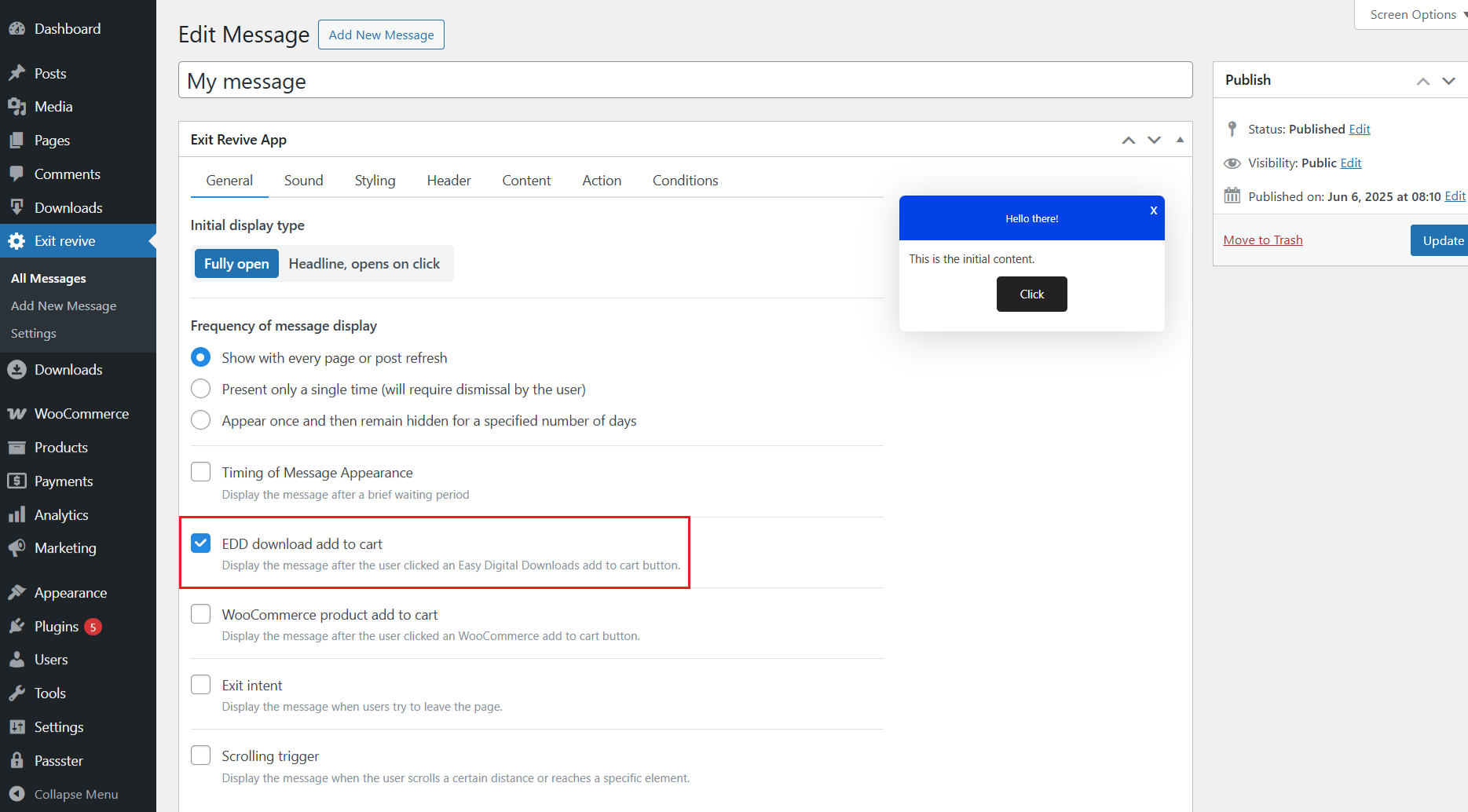Image resolution: width=1468 pixels, height=812 pixels.
Task: Click the Move to Trash link
Action: pyautogui.click(x=1262, y=240)
